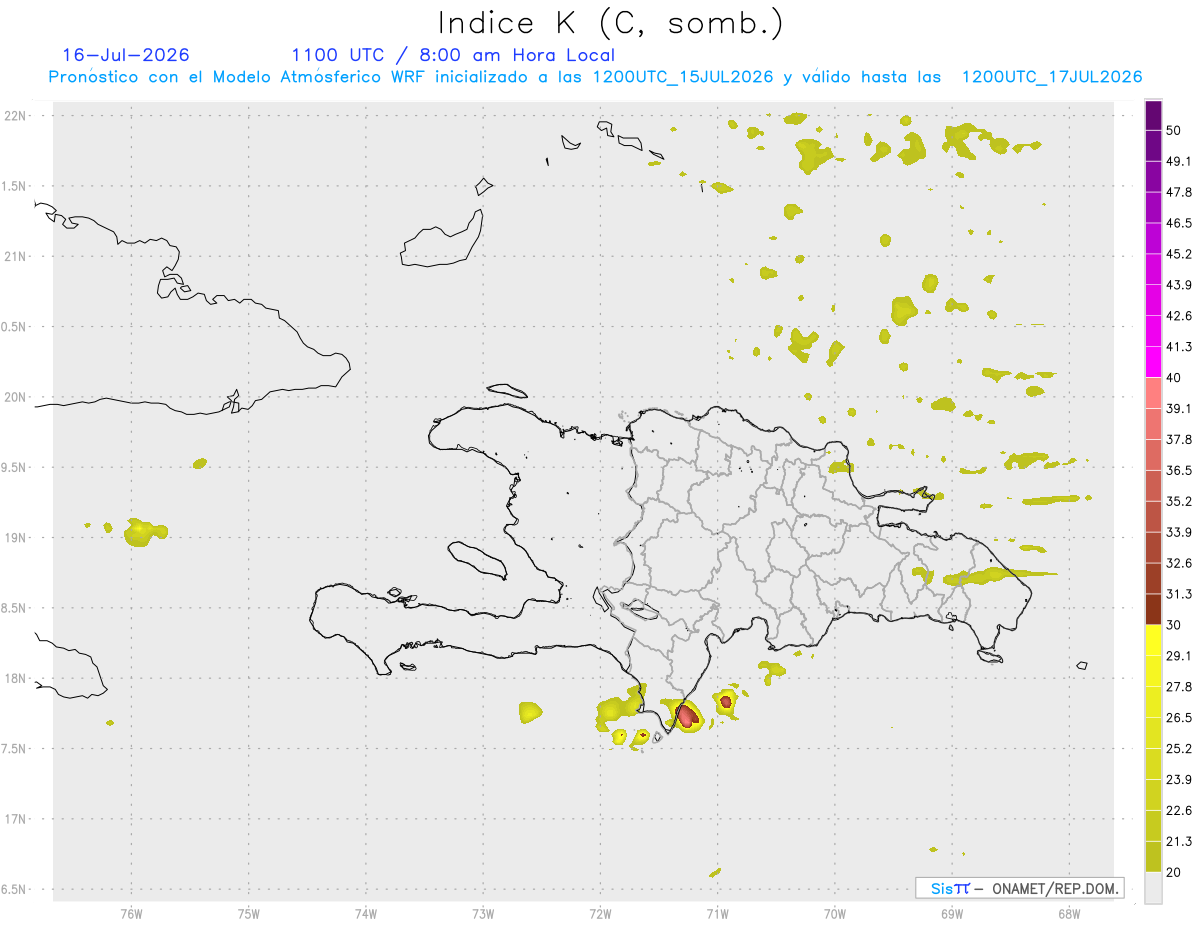Click the "SisTT – ONAMET/REP.DOM." credit box
Screen dimensions: 1200x927
point(1020,888)
